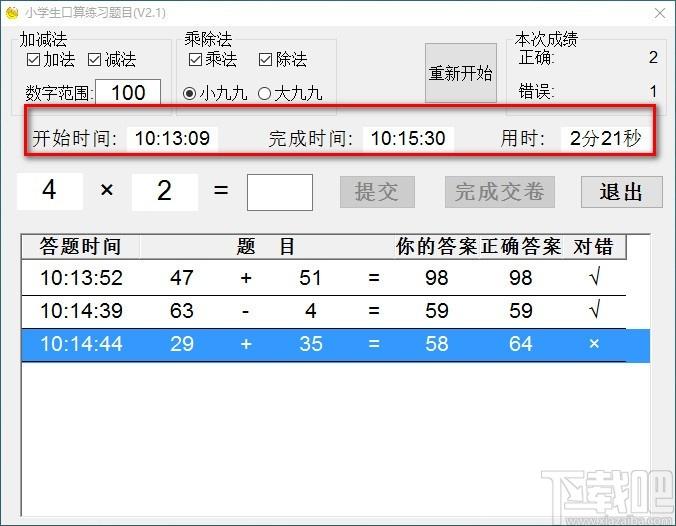The width and height of the screenshot is (676, 526).
Task: Click the 重新开始 button
Action: (x=460, y=73)
